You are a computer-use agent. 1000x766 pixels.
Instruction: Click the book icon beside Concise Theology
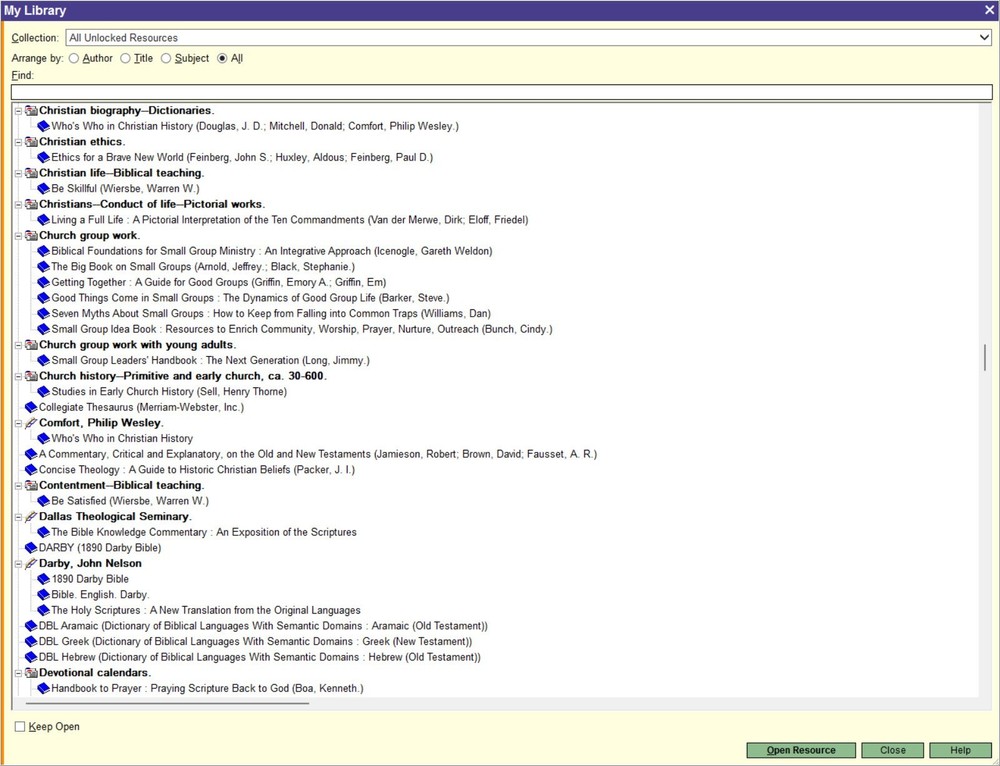(31, 470)
